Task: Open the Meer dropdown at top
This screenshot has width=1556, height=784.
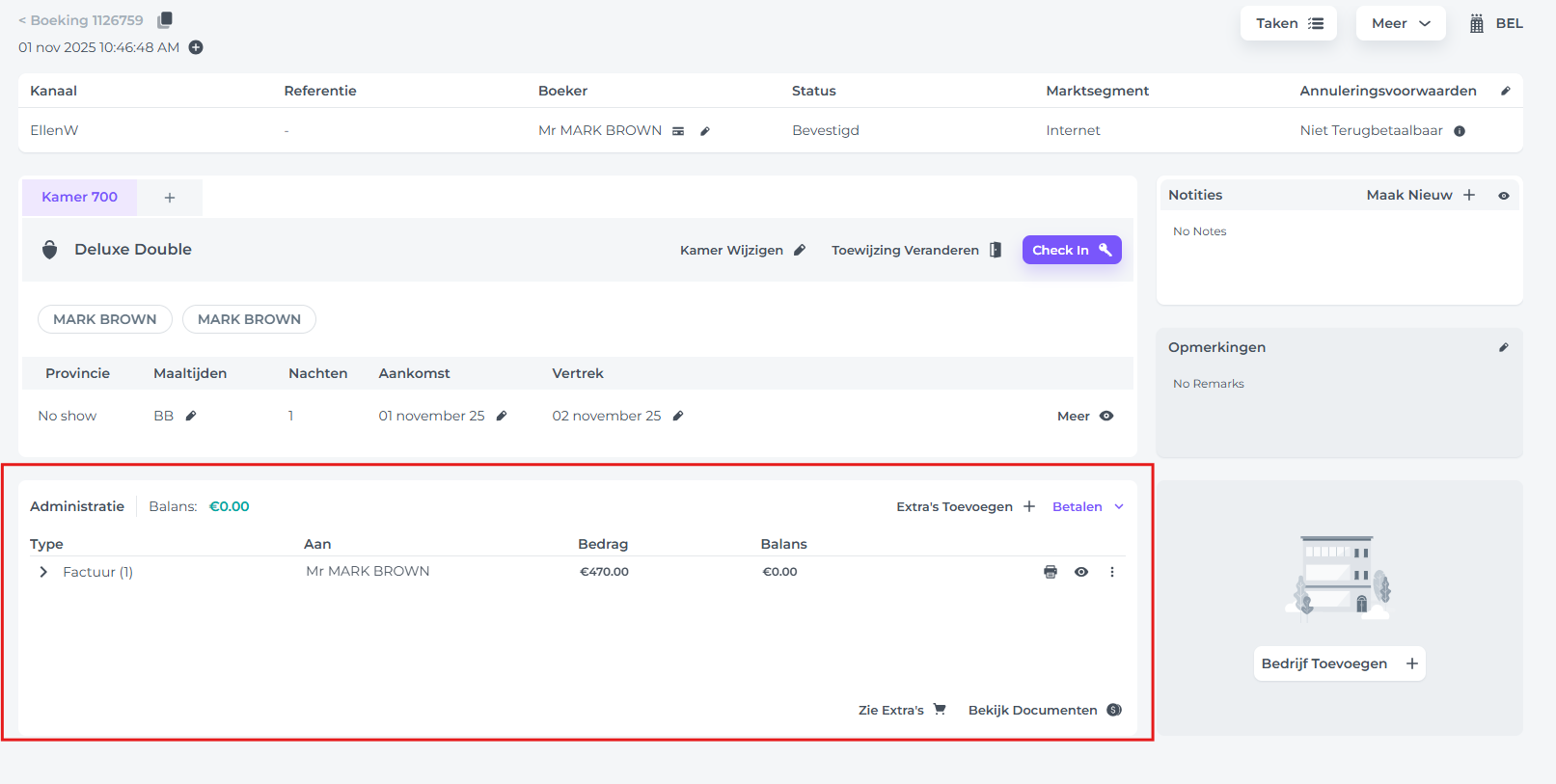Action: coord(1400,23)
